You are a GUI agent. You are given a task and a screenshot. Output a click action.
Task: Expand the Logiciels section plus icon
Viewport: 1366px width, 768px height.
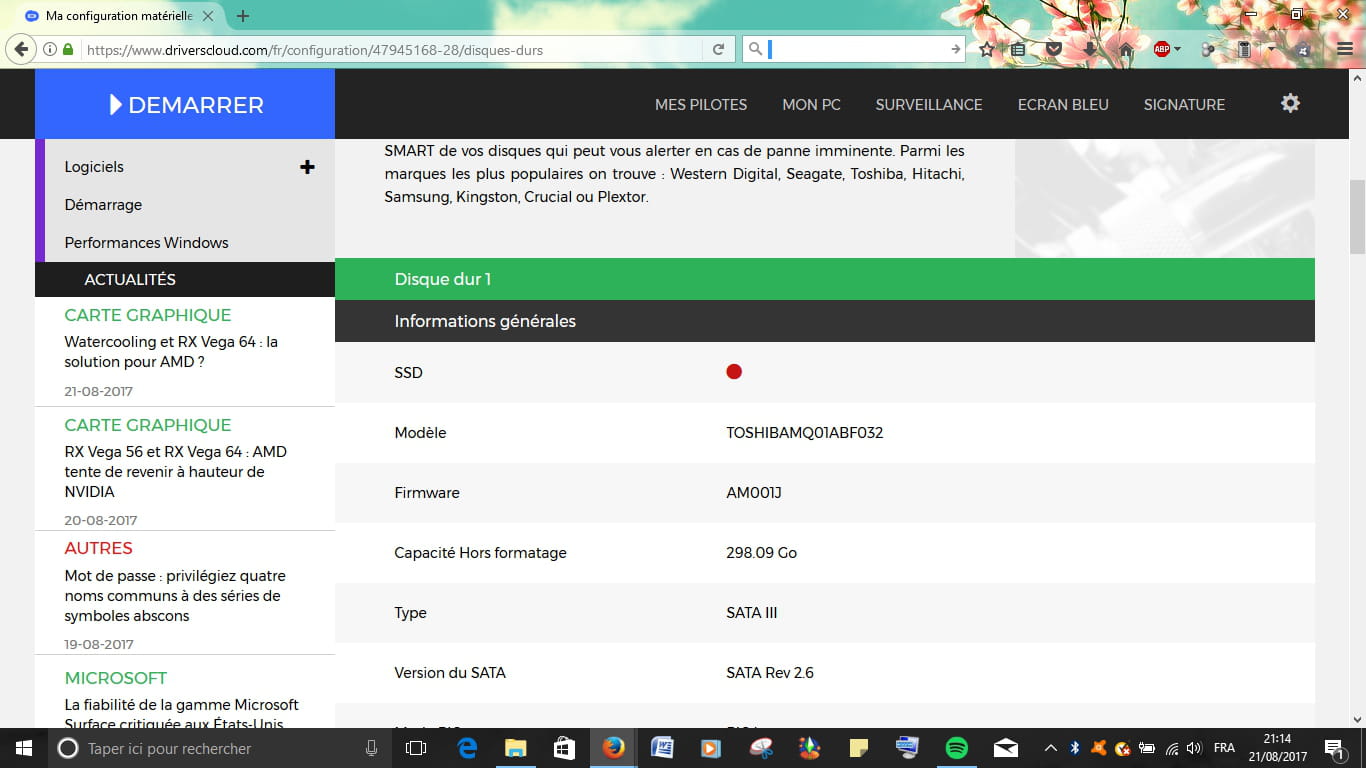pos(307,167)
